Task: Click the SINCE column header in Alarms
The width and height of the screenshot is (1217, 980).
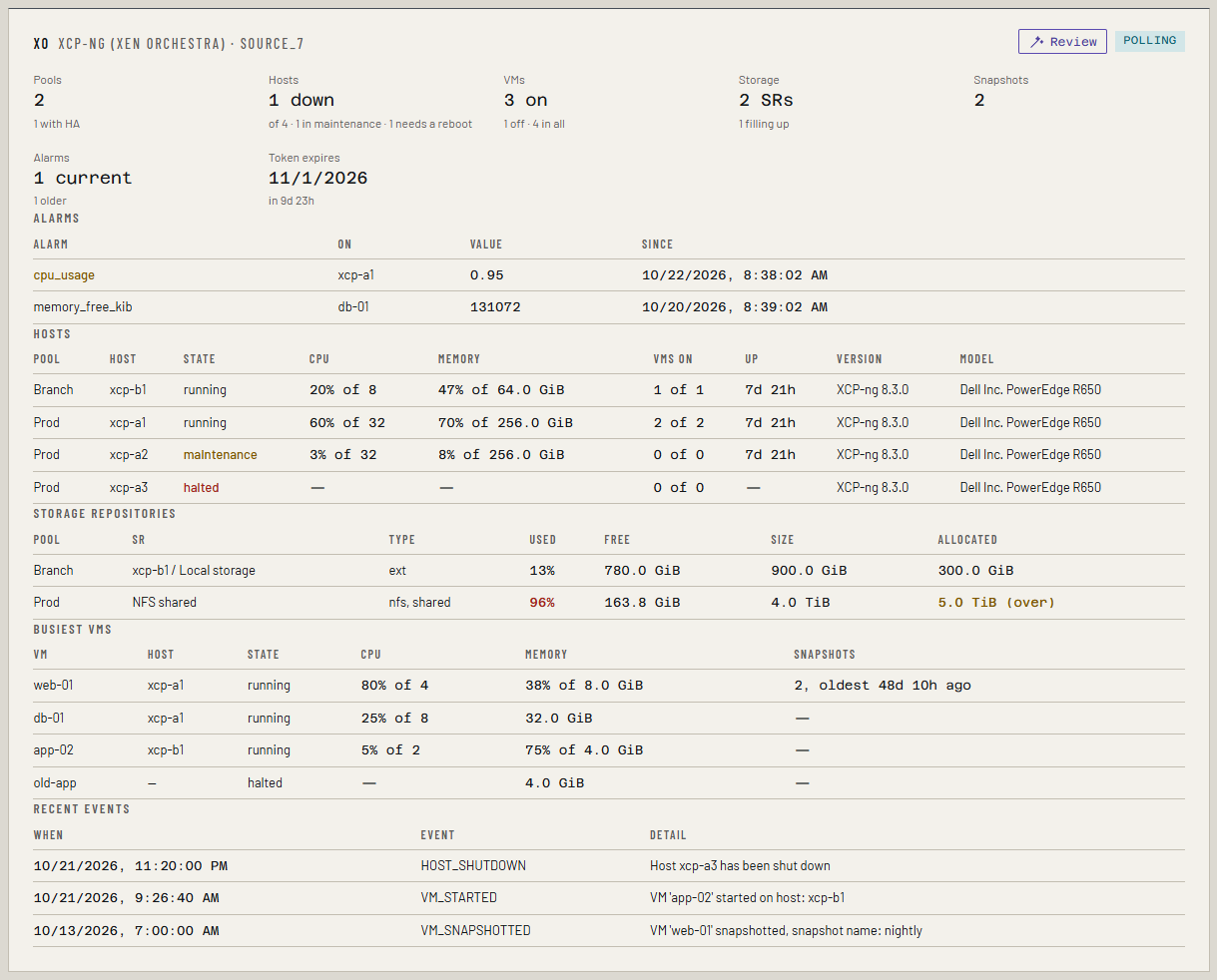Action: (x=657, y=245)
